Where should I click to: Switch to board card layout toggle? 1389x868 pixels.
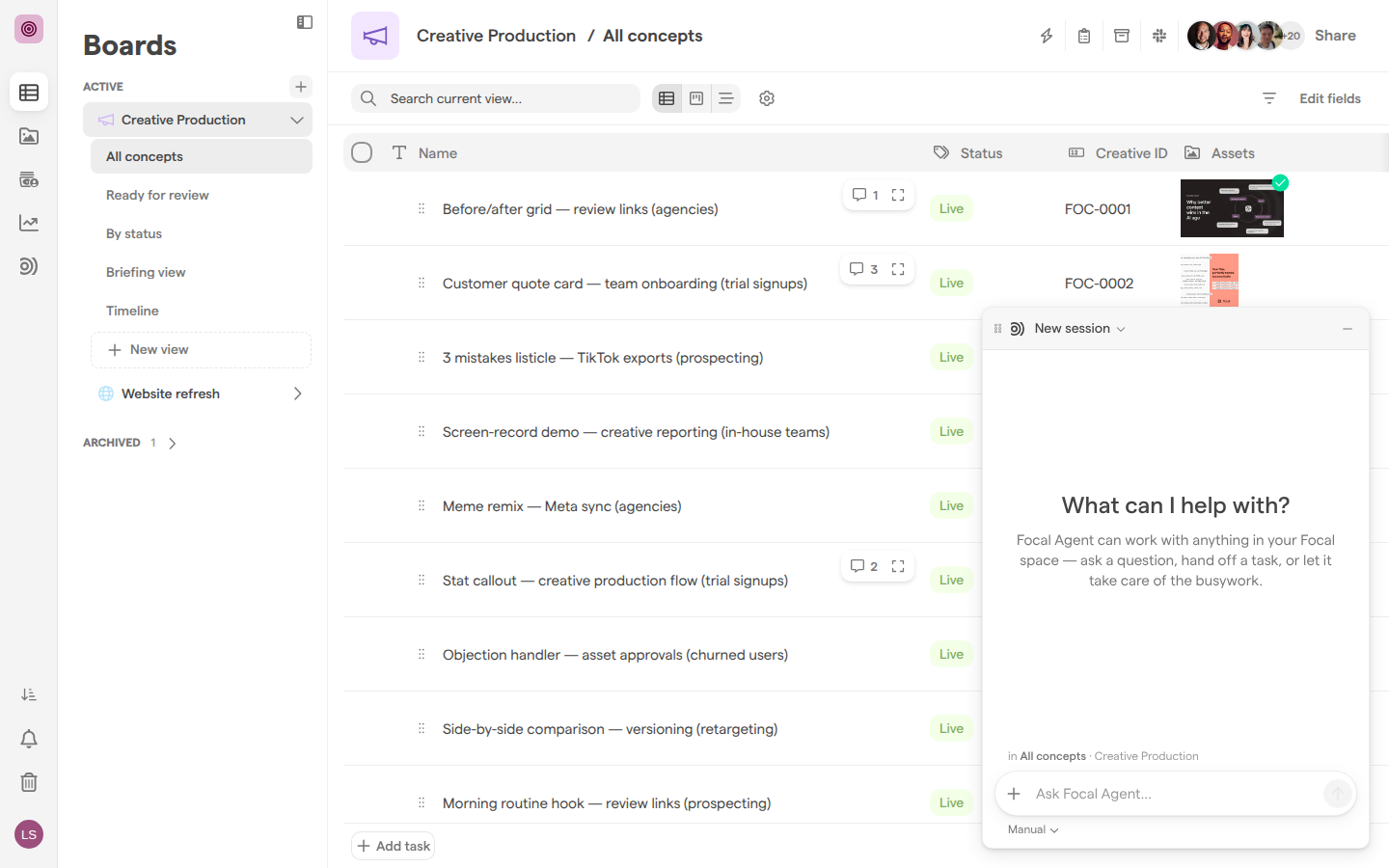coord(696,98)
